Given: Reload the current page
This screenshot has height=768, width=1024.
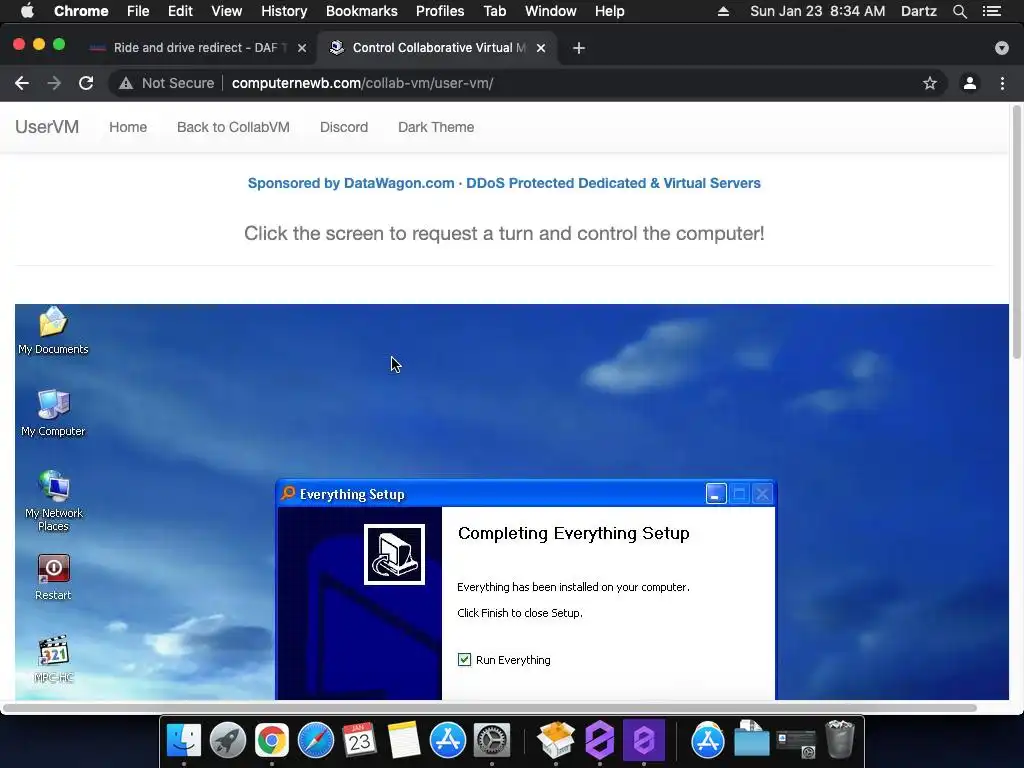Looking at the screenshot, I should coord(86,83).
